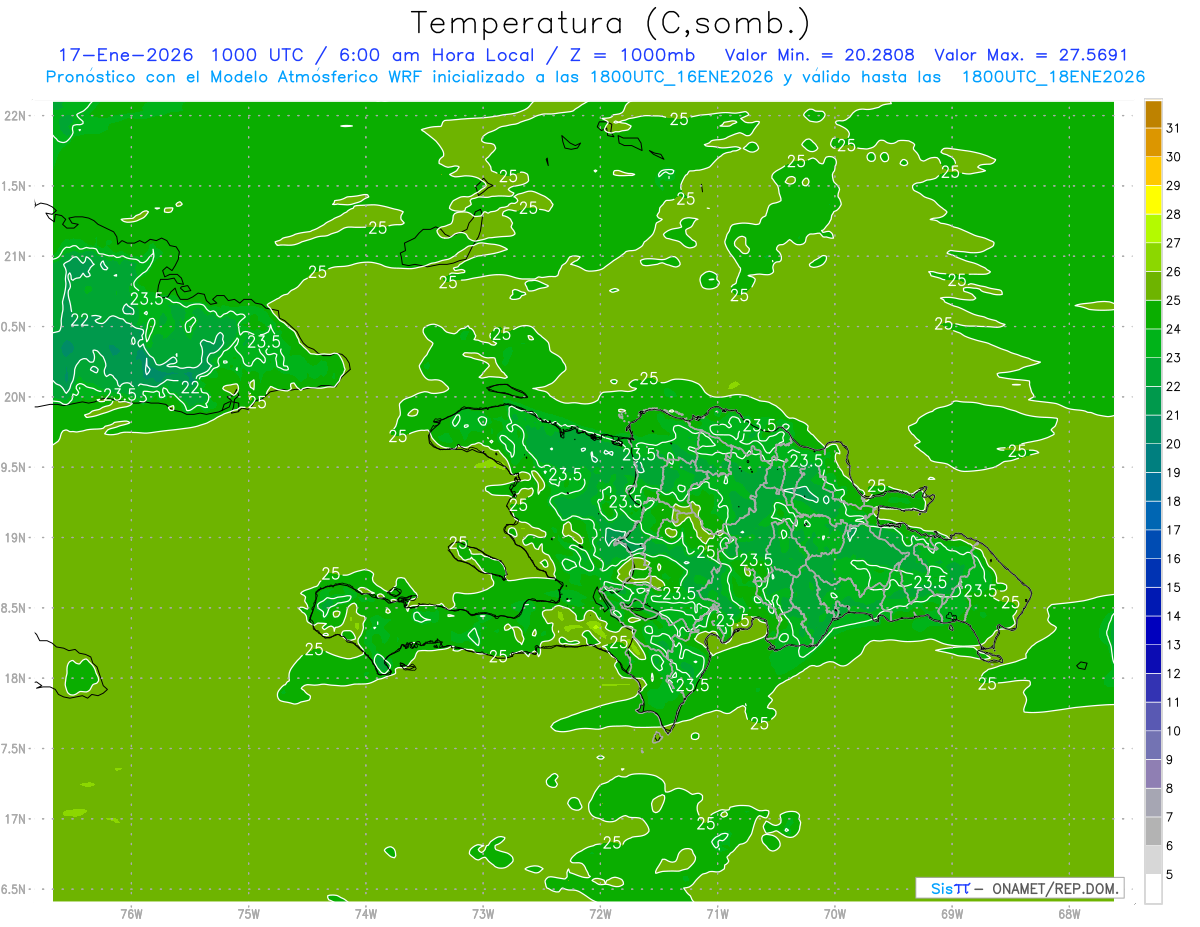1200x927 pixels.
Task: Click the brown color bar segment above 31
Action: 1153,114
